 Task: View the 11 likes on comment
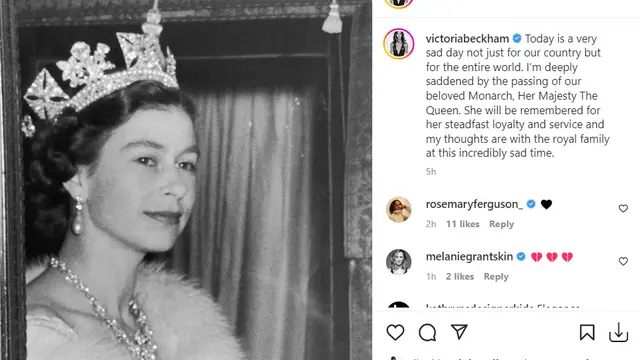tap(462, 224)
